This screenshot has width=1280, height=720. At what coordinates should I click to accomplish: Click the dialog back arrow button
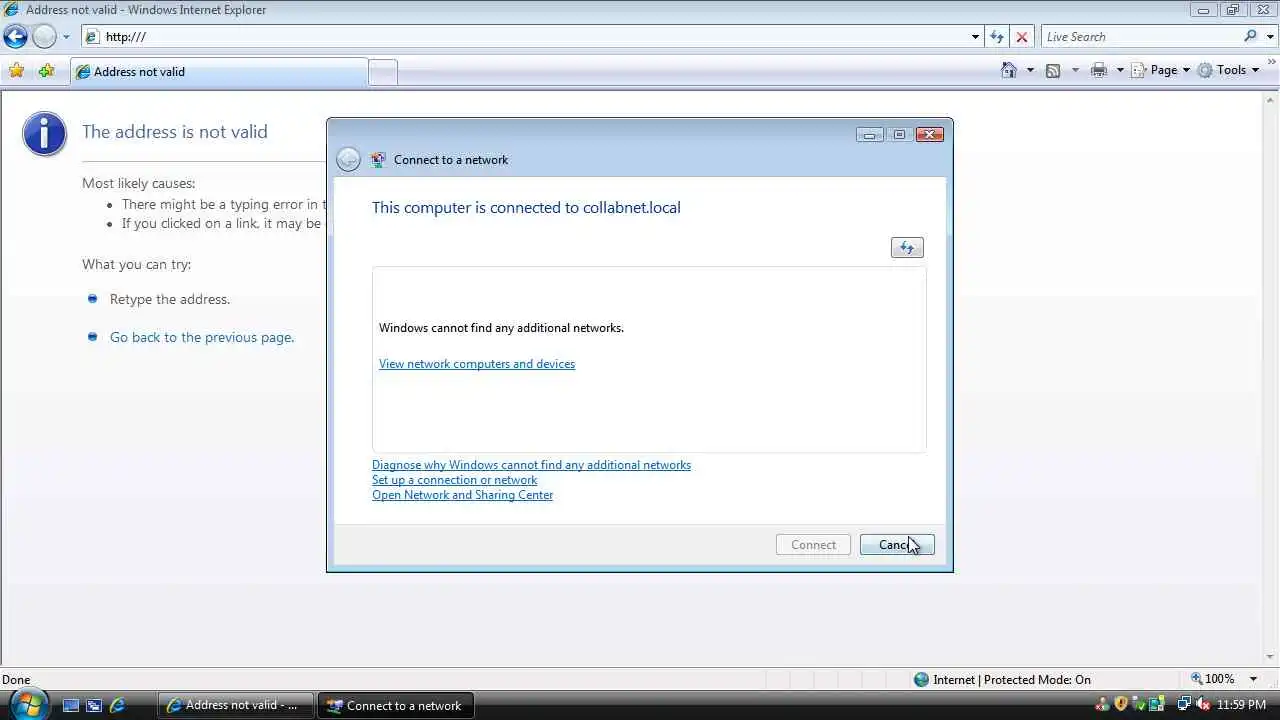click(x=348, y=159)
